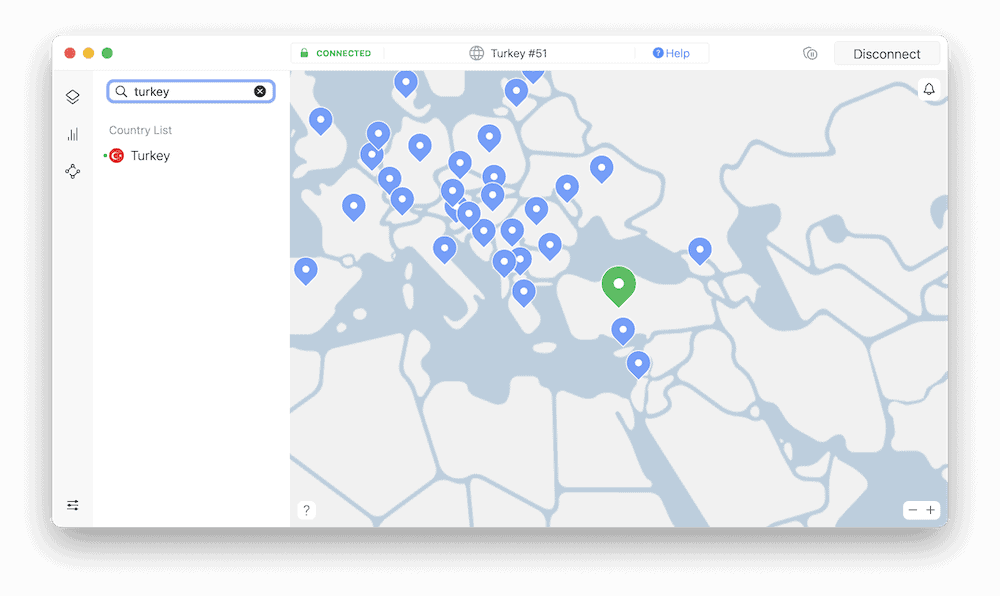Viewport: 1000px width, 596px height.
Task: Open preferences sliders icon in sidebar
Action: tap(72, 505)
